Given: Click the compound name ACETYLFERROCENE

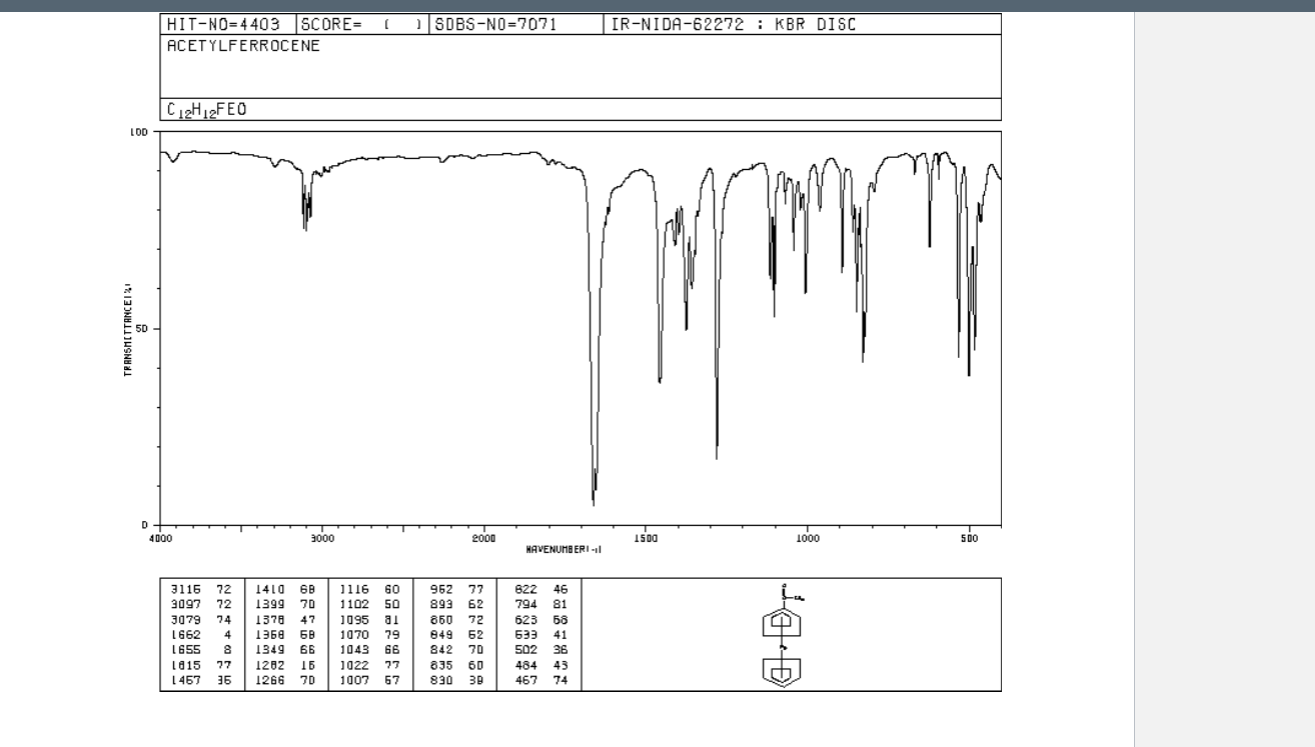Looking at the screenshot, I should [x=243, y=47].
